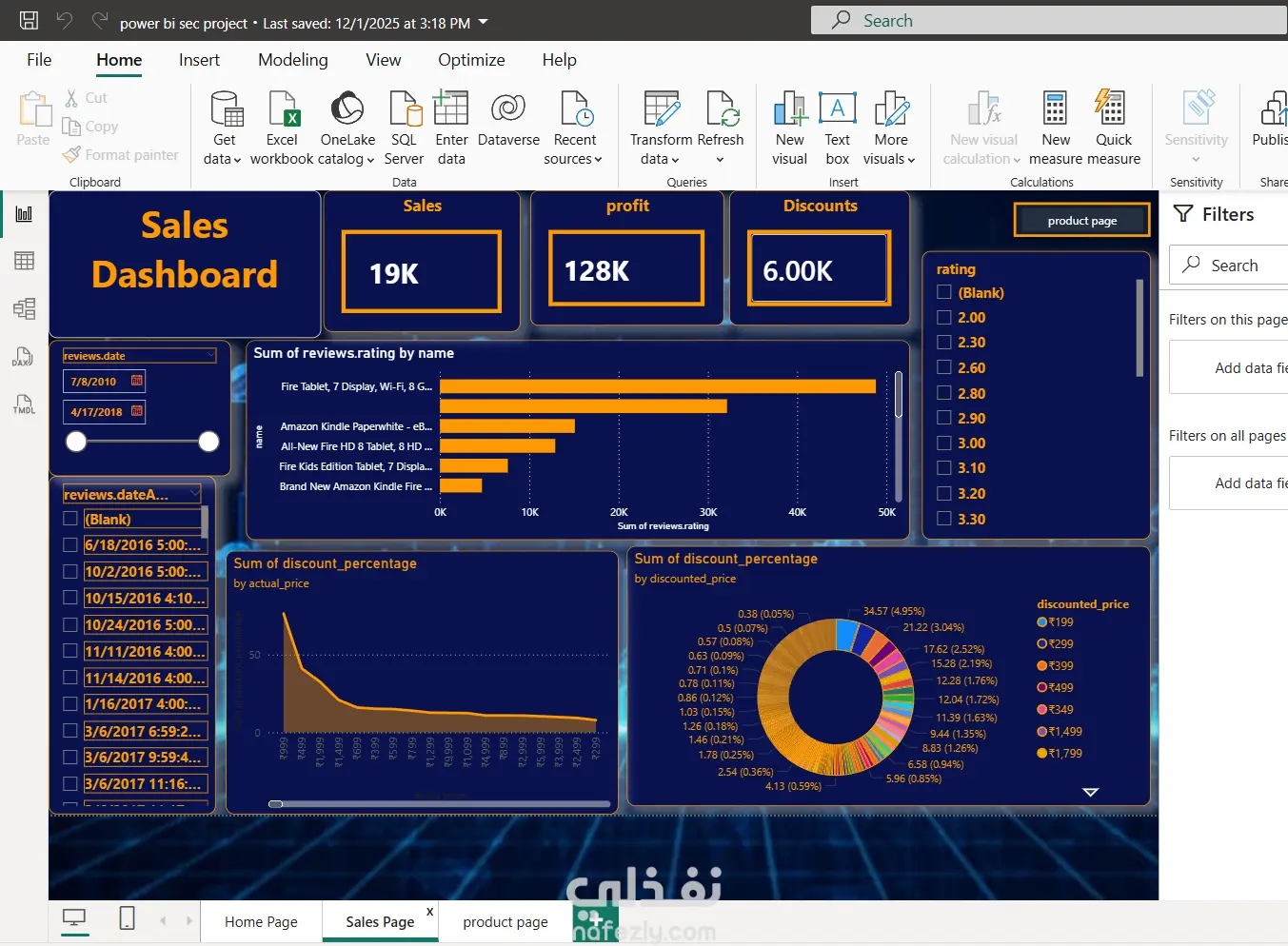
Task: Open OneLake catalog
Action: [347, 128]
